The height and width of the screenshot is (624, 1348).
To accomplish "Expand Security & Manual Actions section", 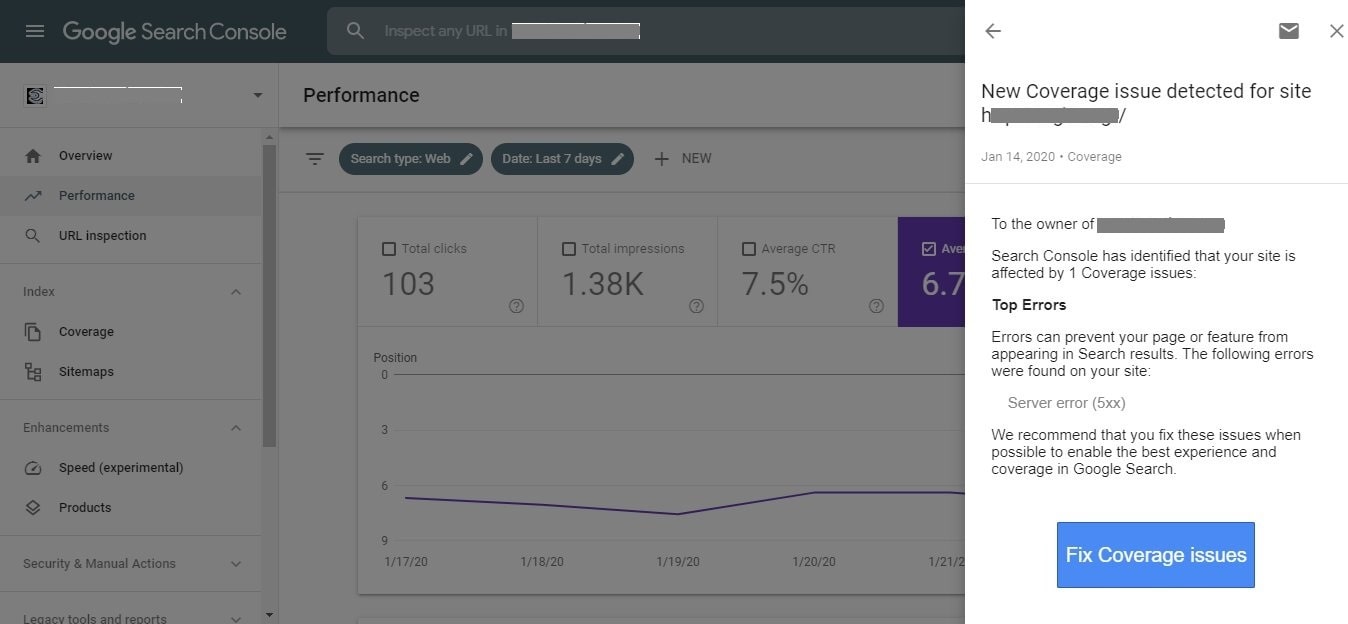I will pos(236,564).
